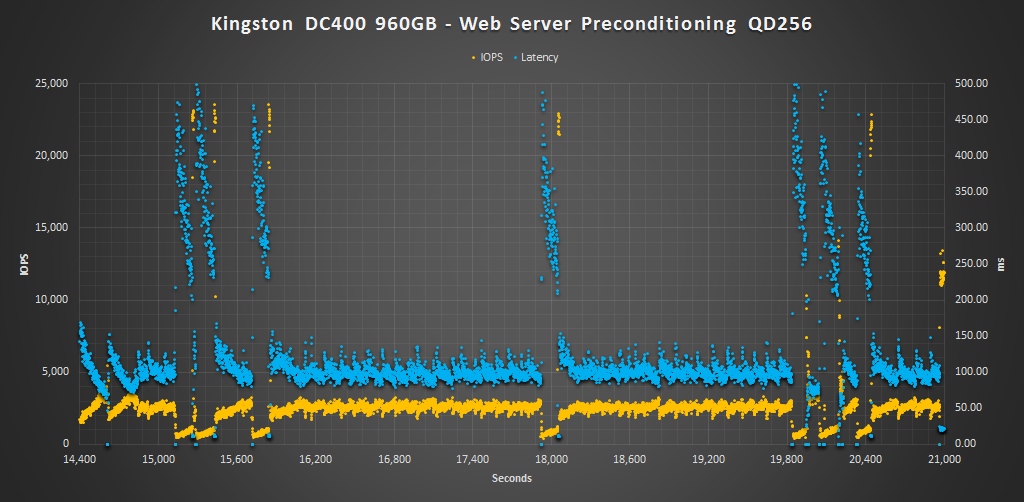Screen dimensions: 1024x502
Task: Click the 'IOPS' left axis title
Action: point(24,264)
